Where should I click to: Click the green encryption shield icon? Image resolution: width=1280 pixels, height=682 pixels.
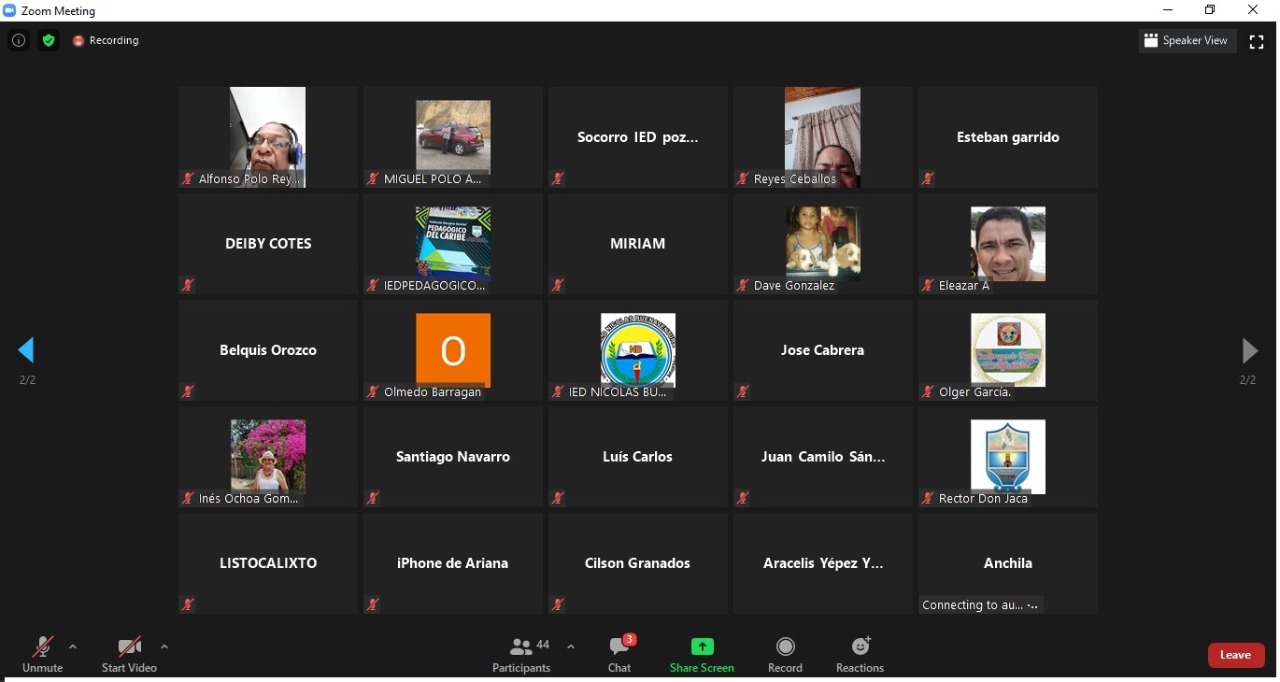pyautogui.click(x=48, y=41)
